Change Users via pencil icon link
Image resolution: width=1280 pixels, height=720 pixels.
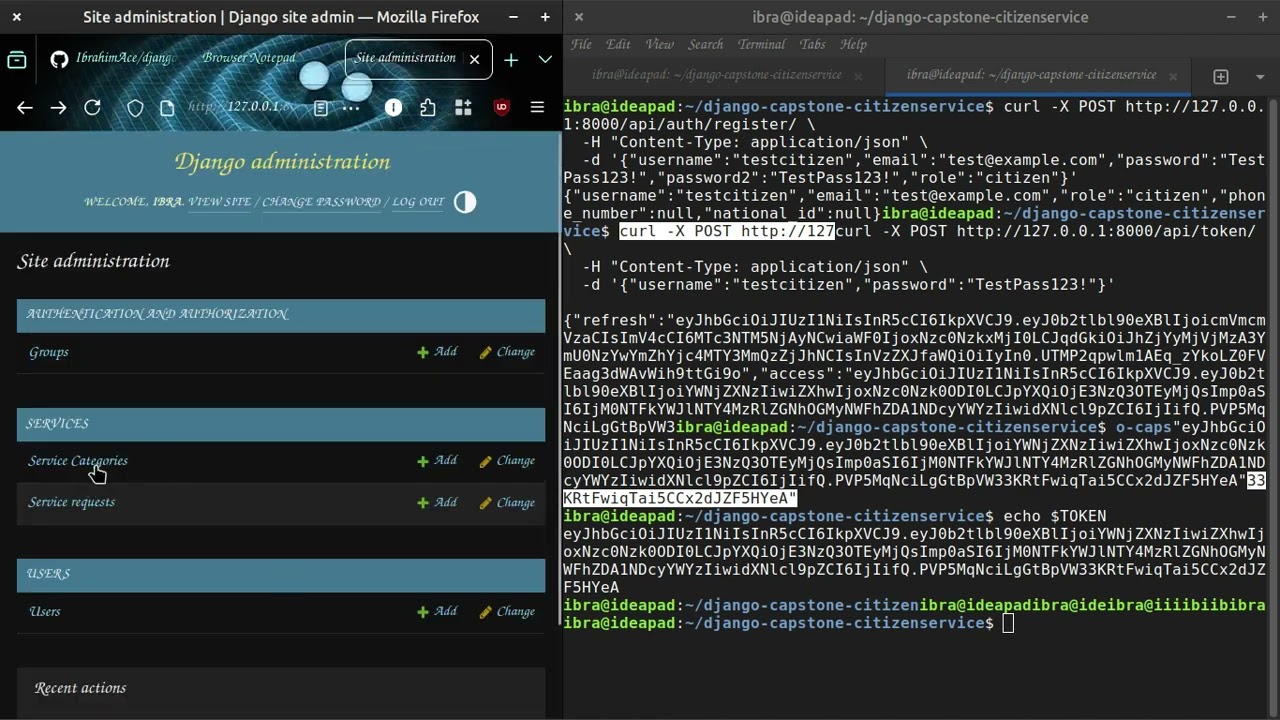pos(507,611)
